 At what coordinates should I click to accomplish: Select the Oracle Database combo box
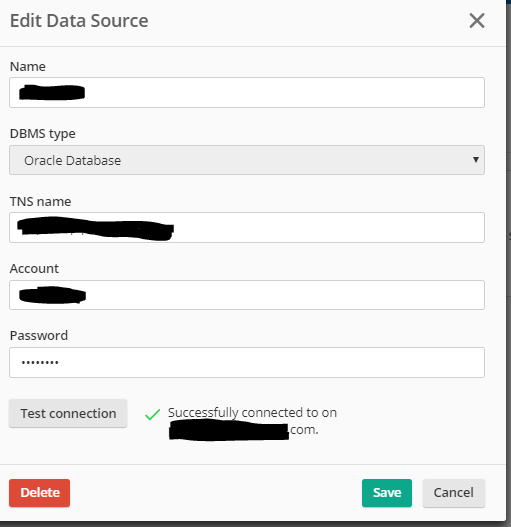[247, 160]
